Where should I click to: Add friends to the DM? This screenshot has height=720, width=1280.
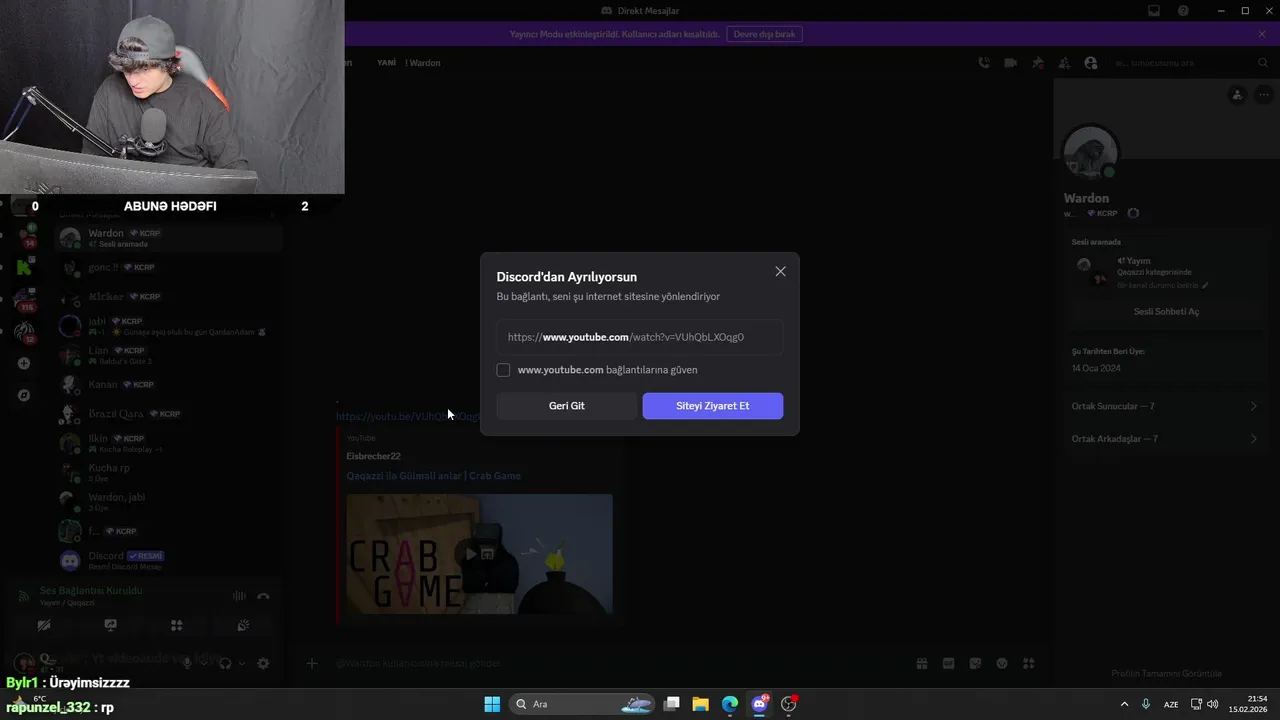click(1064, 63)
